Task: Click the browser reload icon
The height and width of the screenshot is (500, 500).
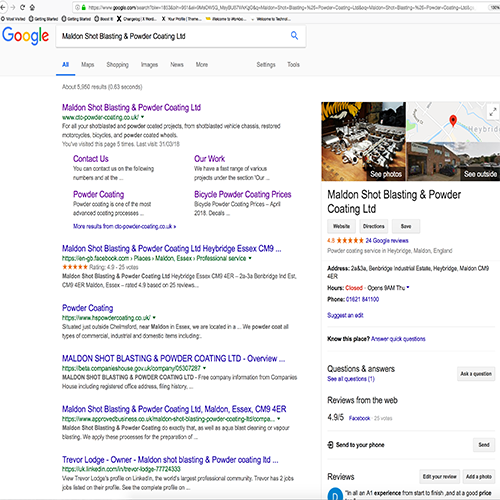Action: tap(22, 7)
